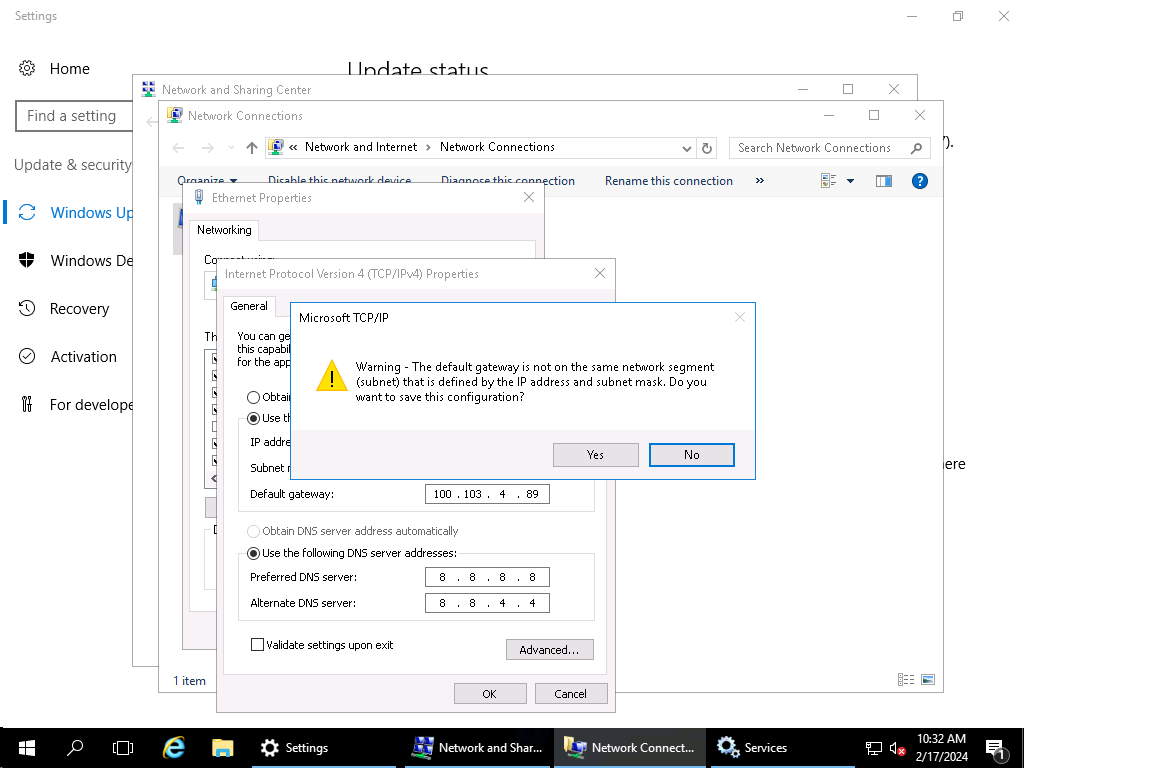Viewport: 1152px width, 768px height.
Task: Click the forward arrow in Network Connections
Action: point(208,148)
